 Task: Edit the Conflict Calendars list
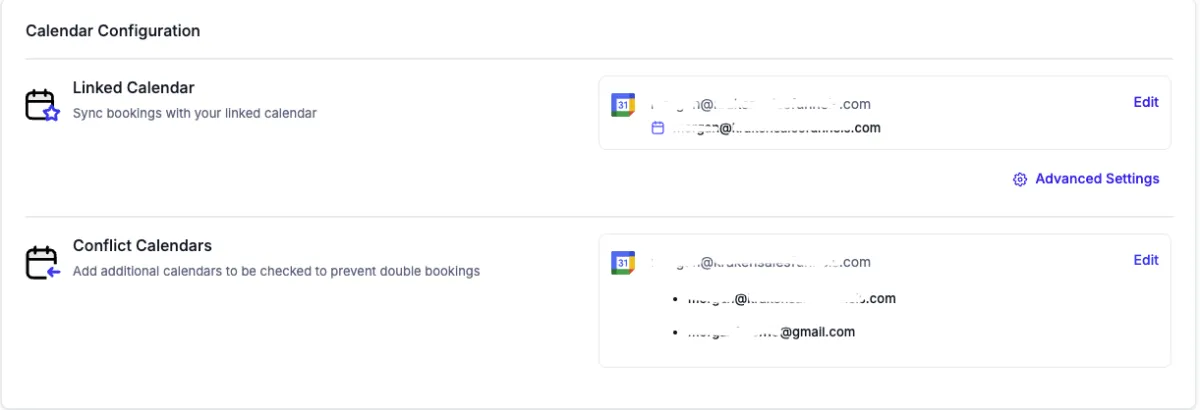click(1145, 260)
